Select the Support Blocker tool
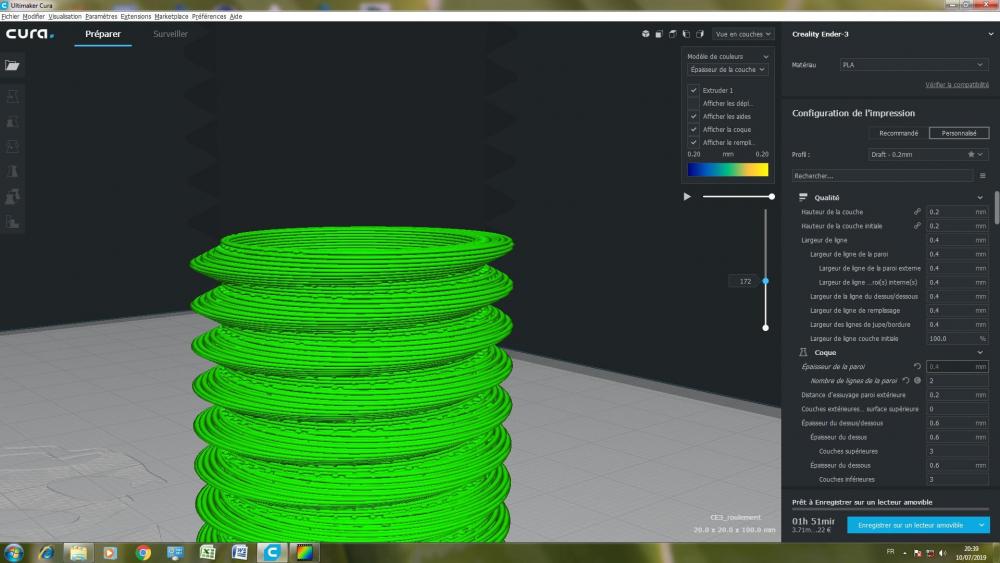The width and height of the screenshot is (1000, 563). coord(12,221)
